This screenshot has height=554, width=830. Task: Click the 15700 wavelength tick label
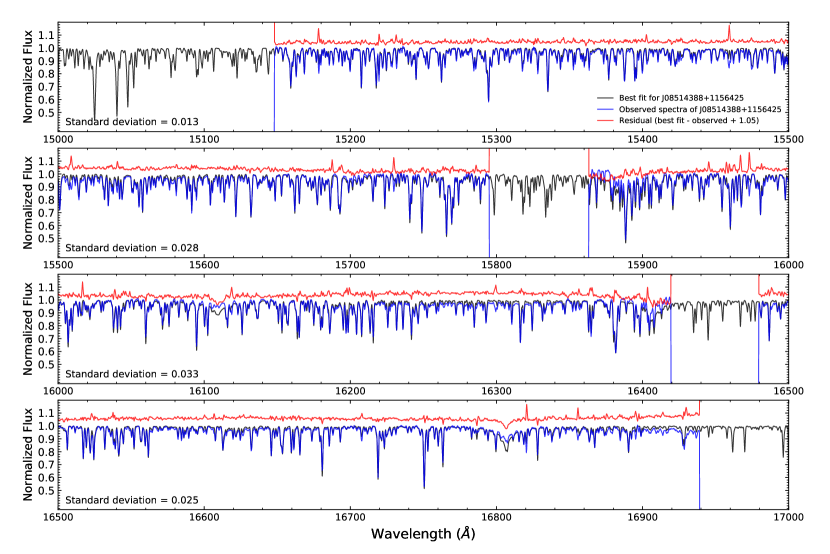click(350, 265)
